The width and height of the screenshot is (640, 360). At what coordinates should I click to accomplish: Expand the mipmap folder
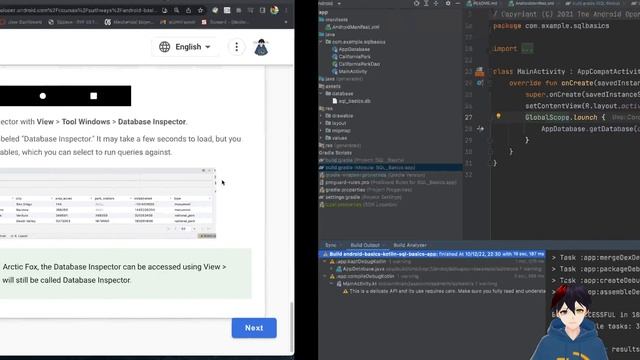(x=321, y=131)
